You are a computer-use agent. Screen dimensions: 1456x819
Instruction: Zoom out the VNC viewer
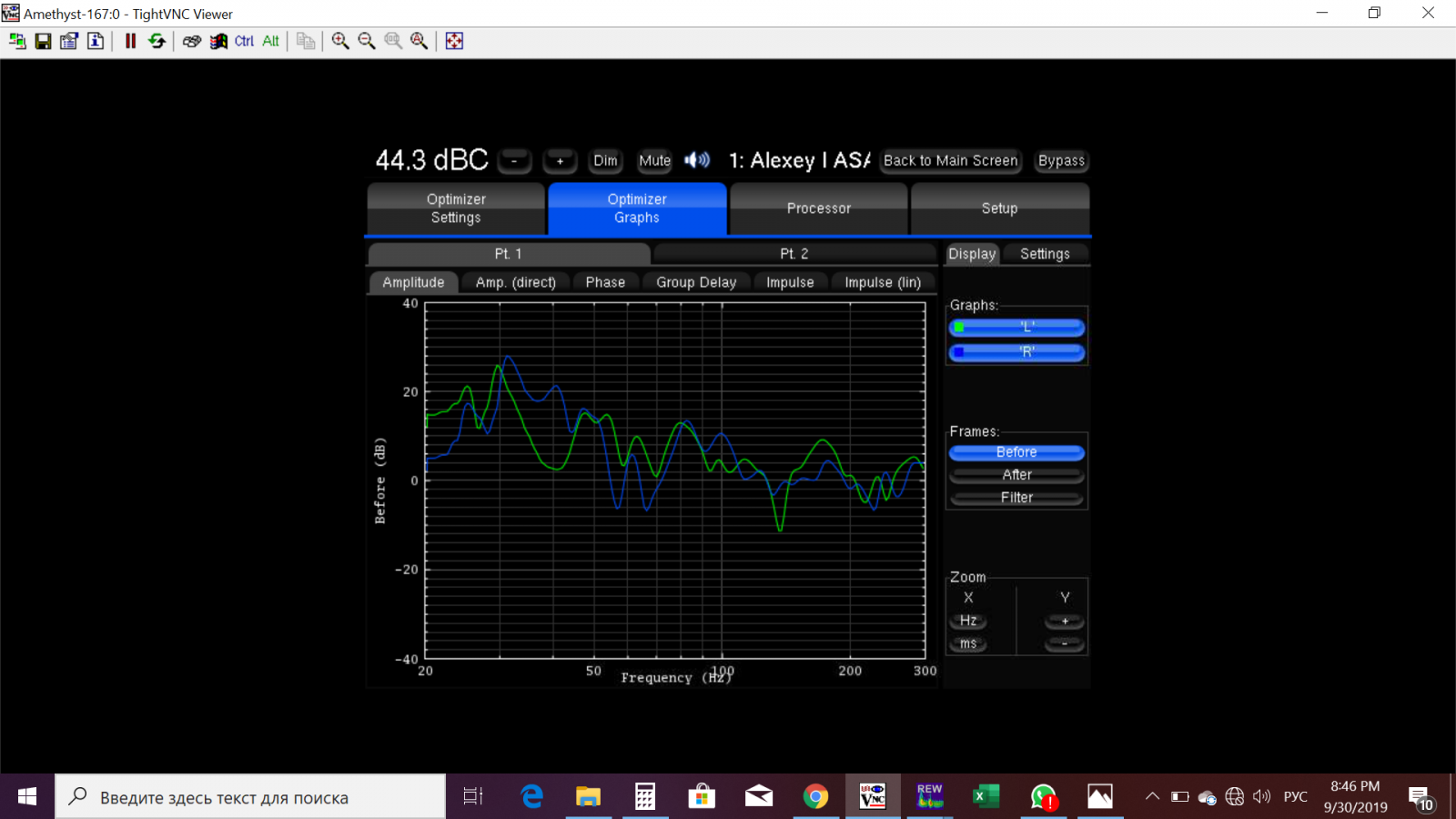[x=367, y=41]
